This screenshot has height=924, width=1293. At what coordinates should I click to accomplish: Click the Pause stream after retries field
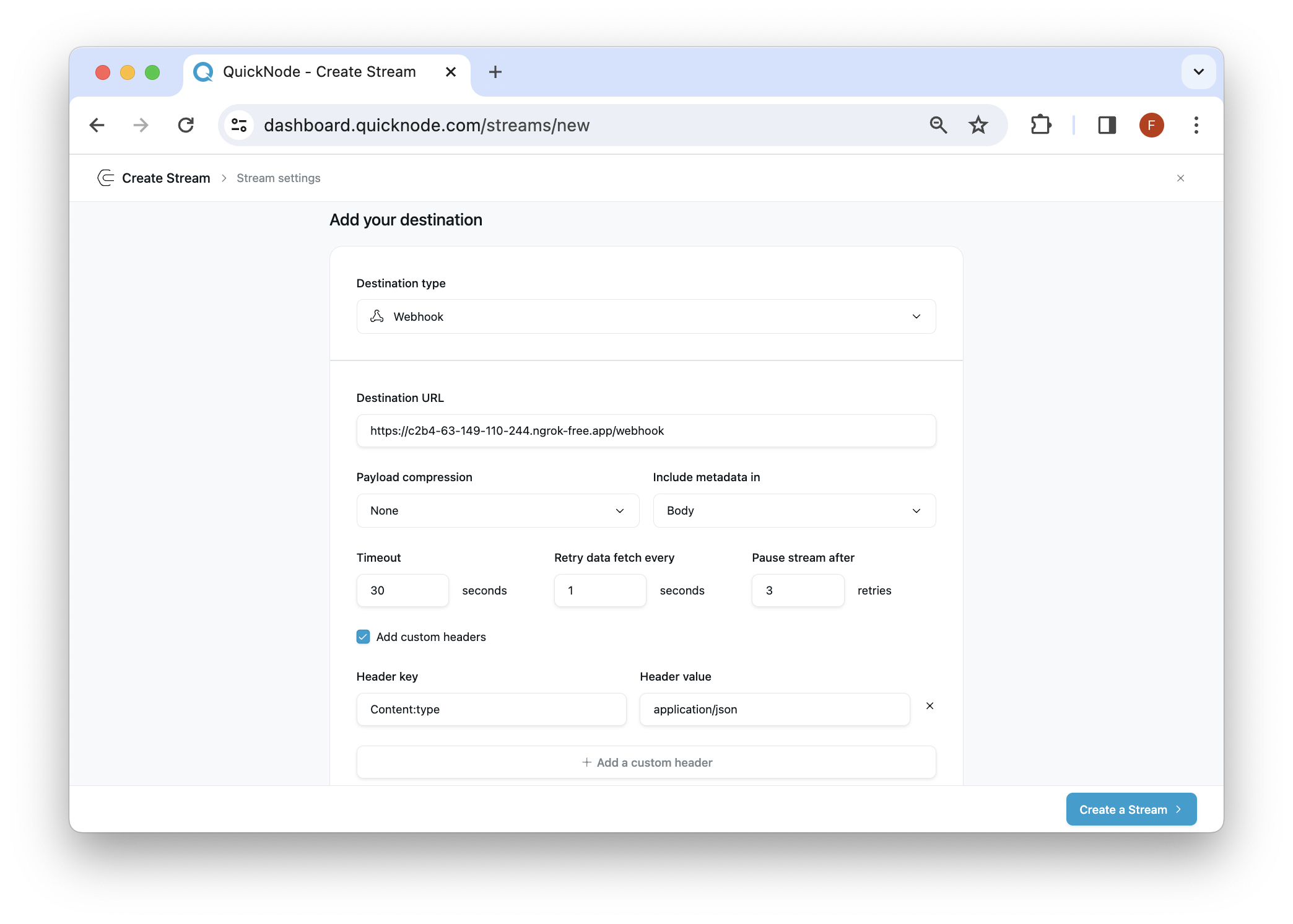[798, 590]
